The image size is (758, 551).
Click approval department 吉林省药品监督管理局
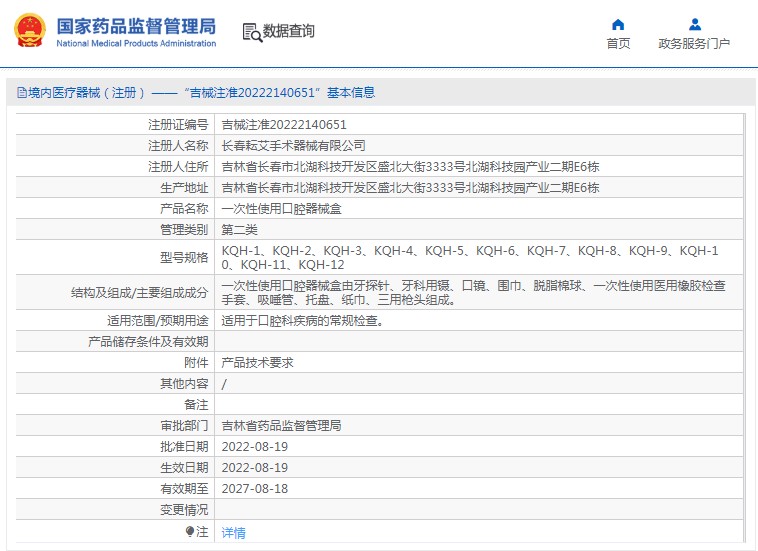coord(281,426)
